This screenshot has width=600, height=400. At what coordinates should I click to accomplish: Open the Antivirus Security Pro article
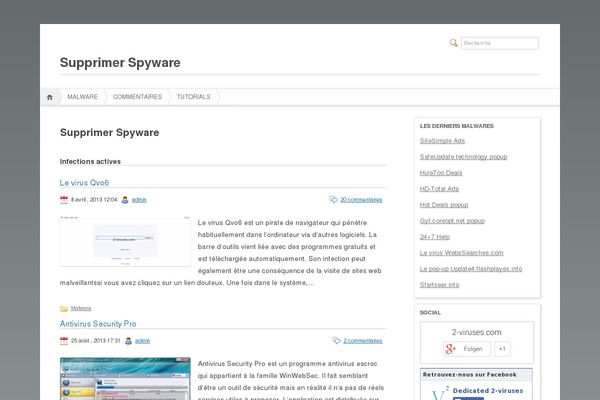pos(98,324)
